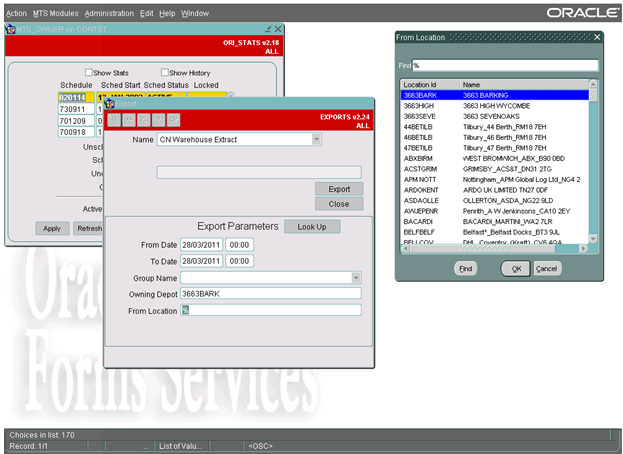
Task: Click the Apply button
Action: [52, 228]
